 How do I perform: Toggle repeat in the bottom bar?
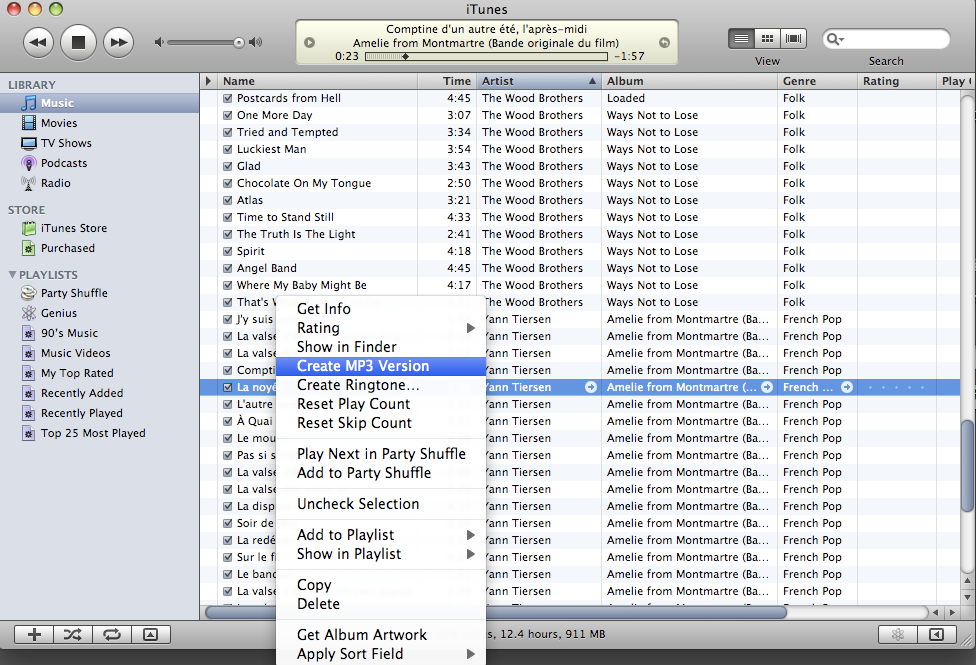coord(112,634)
